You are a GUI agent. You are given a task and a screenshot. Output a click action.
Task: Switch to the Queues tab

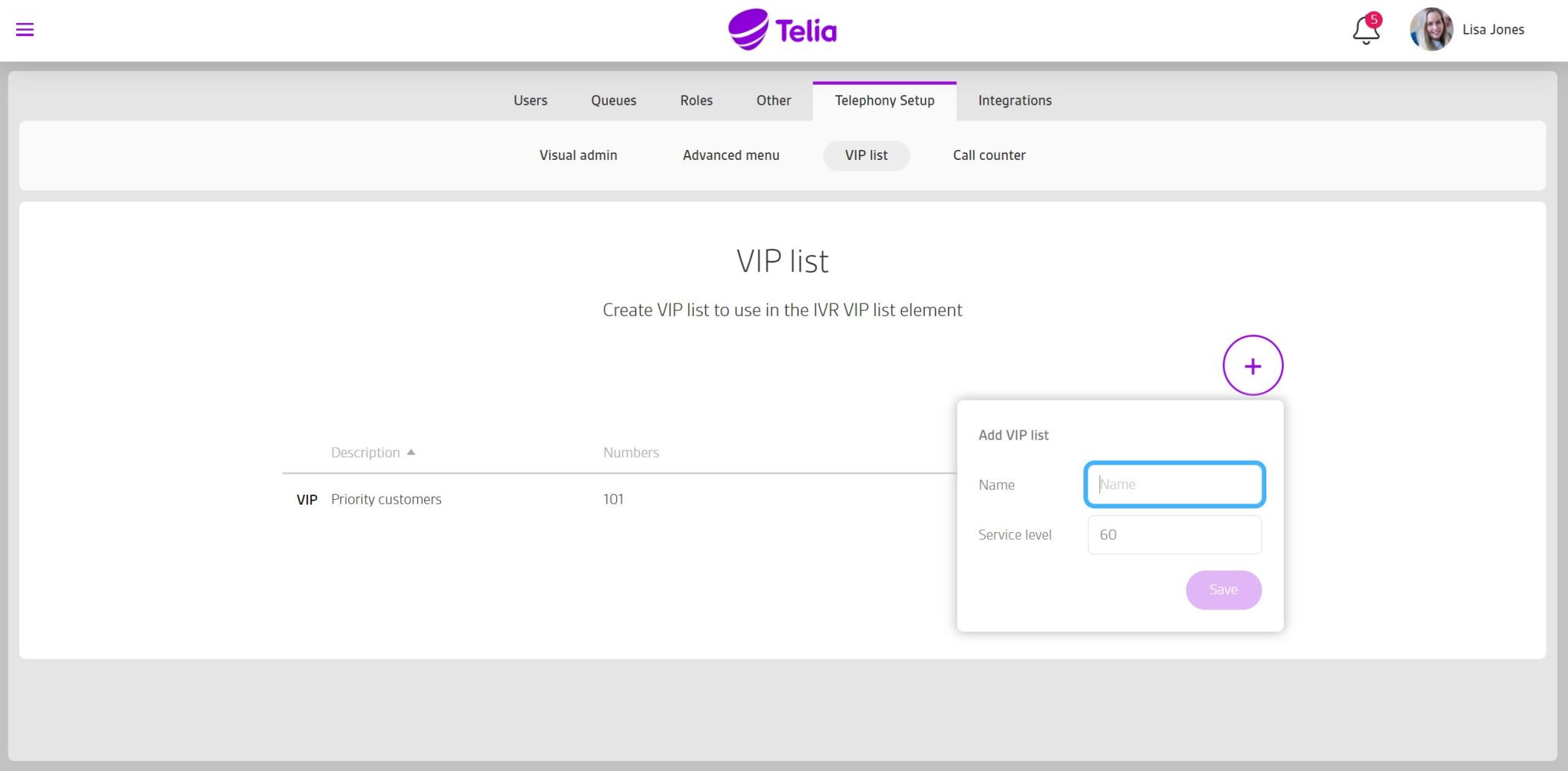tap(613, 100)
